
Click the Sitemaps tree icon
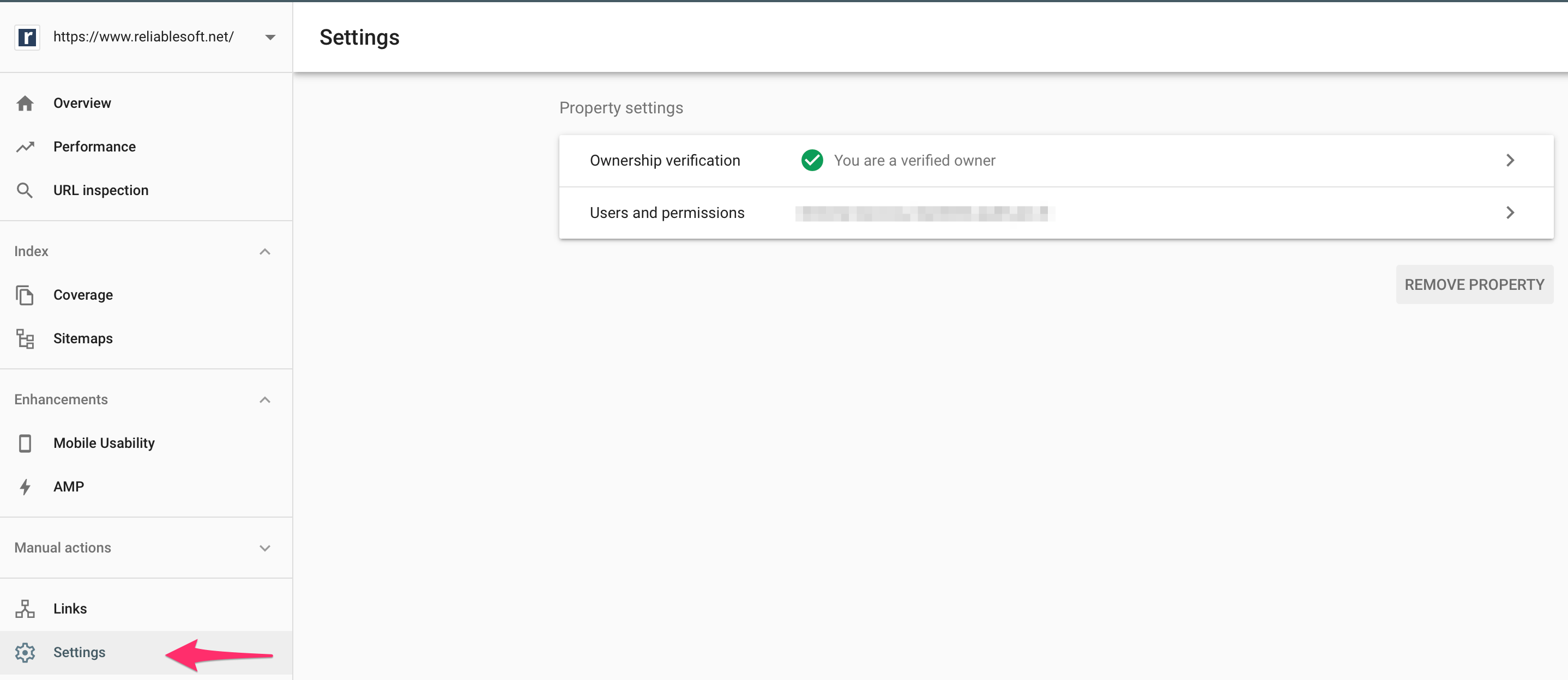coord(25,339)
